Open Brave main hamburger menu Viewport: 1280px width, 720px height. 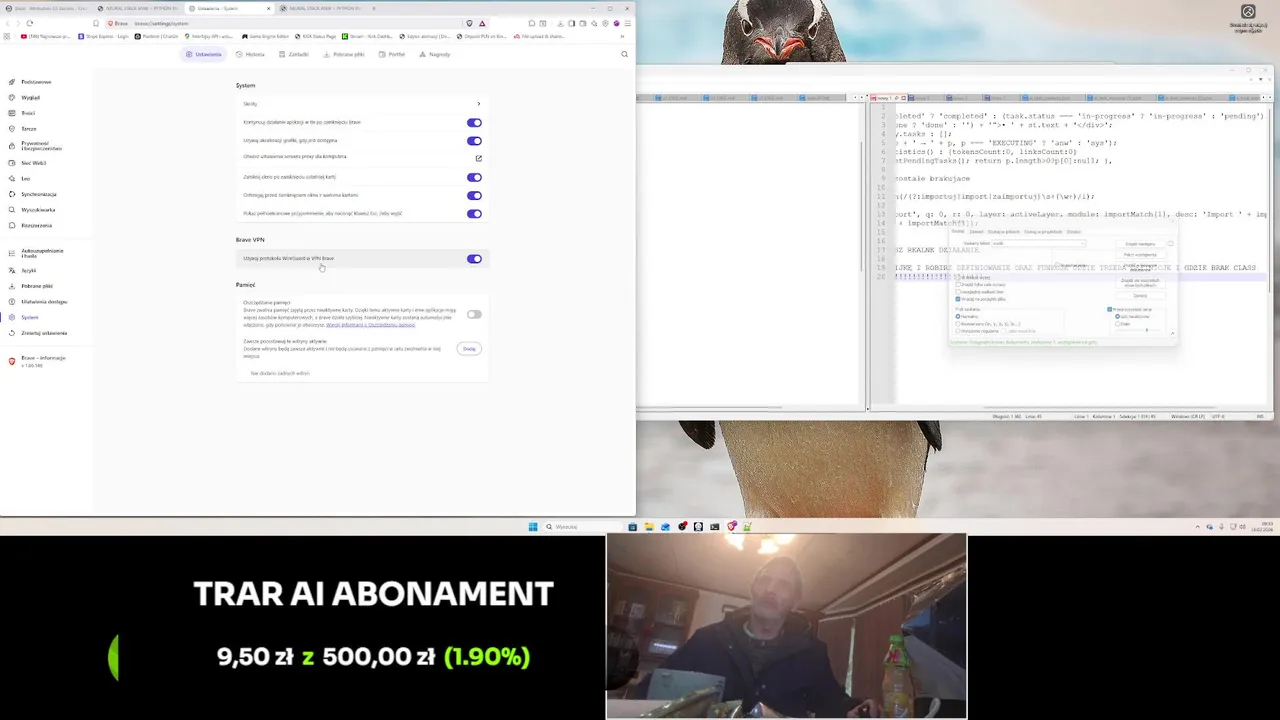coord(627,23)
